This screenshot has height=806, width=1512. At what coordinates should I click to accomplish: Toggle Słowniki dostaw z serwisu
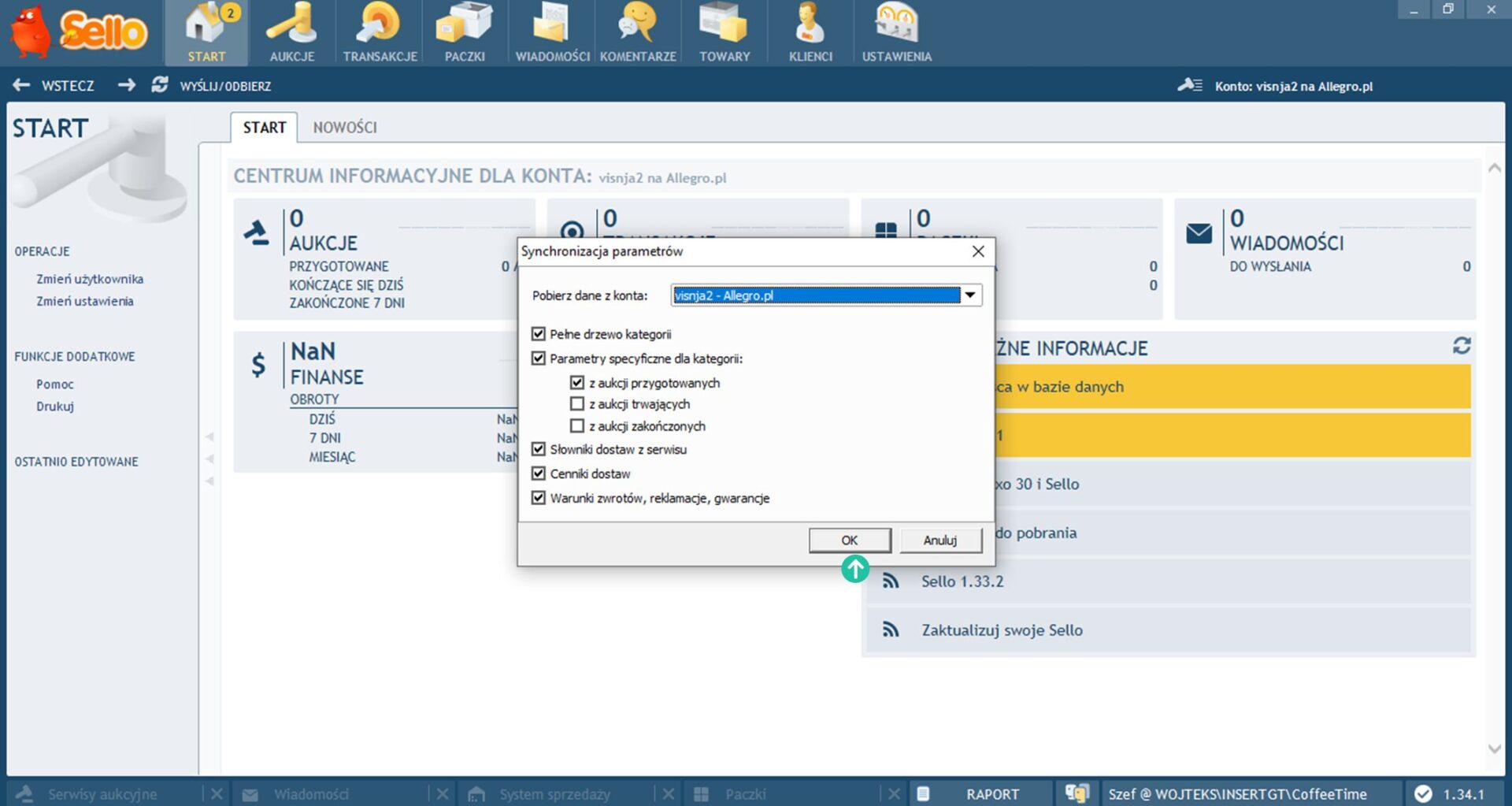click(x=539, y=449)
